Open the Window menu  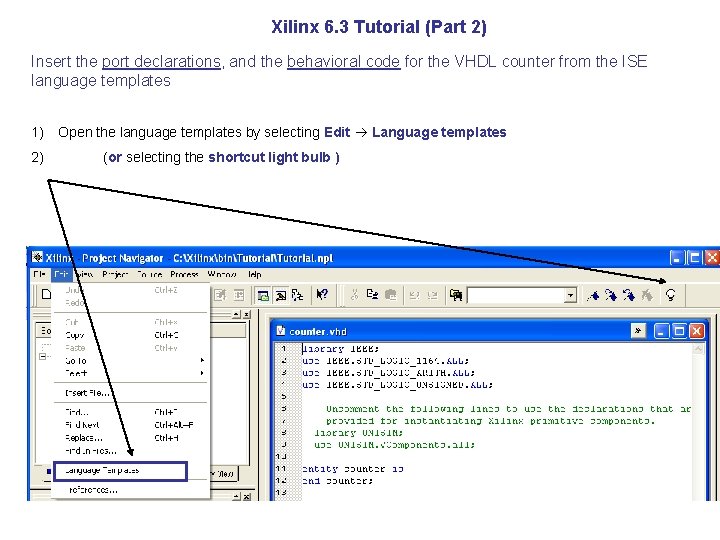pos(222,274)
